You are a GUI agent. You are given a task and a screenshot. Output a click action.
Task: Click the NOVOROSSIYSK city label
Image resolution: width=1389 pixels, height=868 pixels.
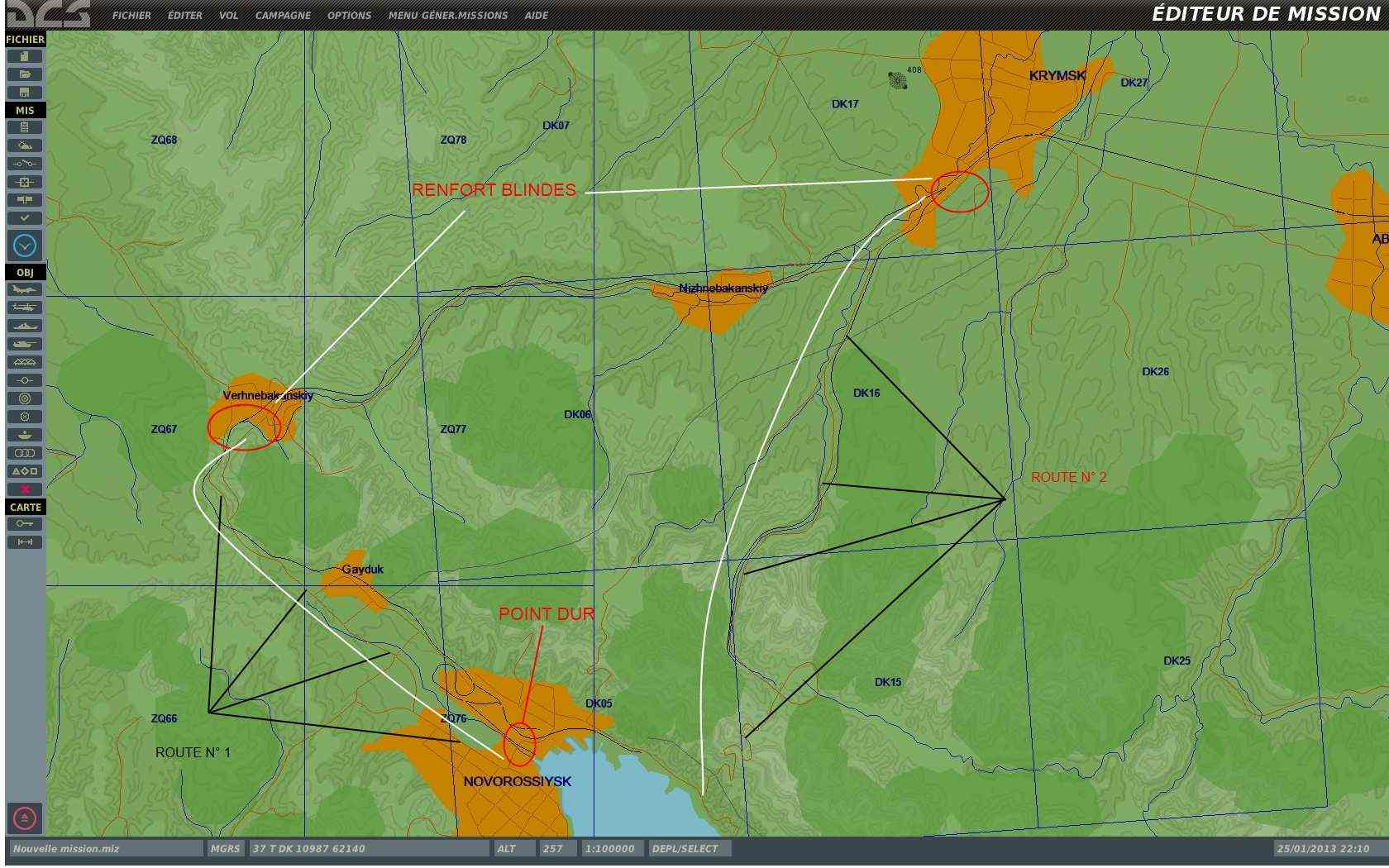click(x=518, y=782)
